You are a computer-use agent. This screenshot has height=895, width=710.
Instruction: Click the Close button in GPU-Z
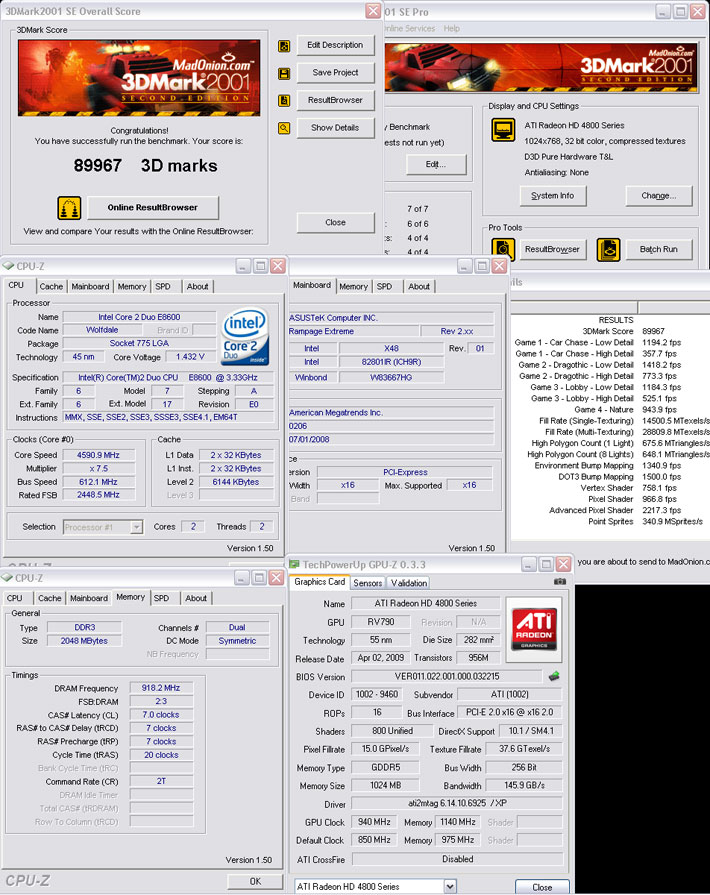[x=542, y=887]
